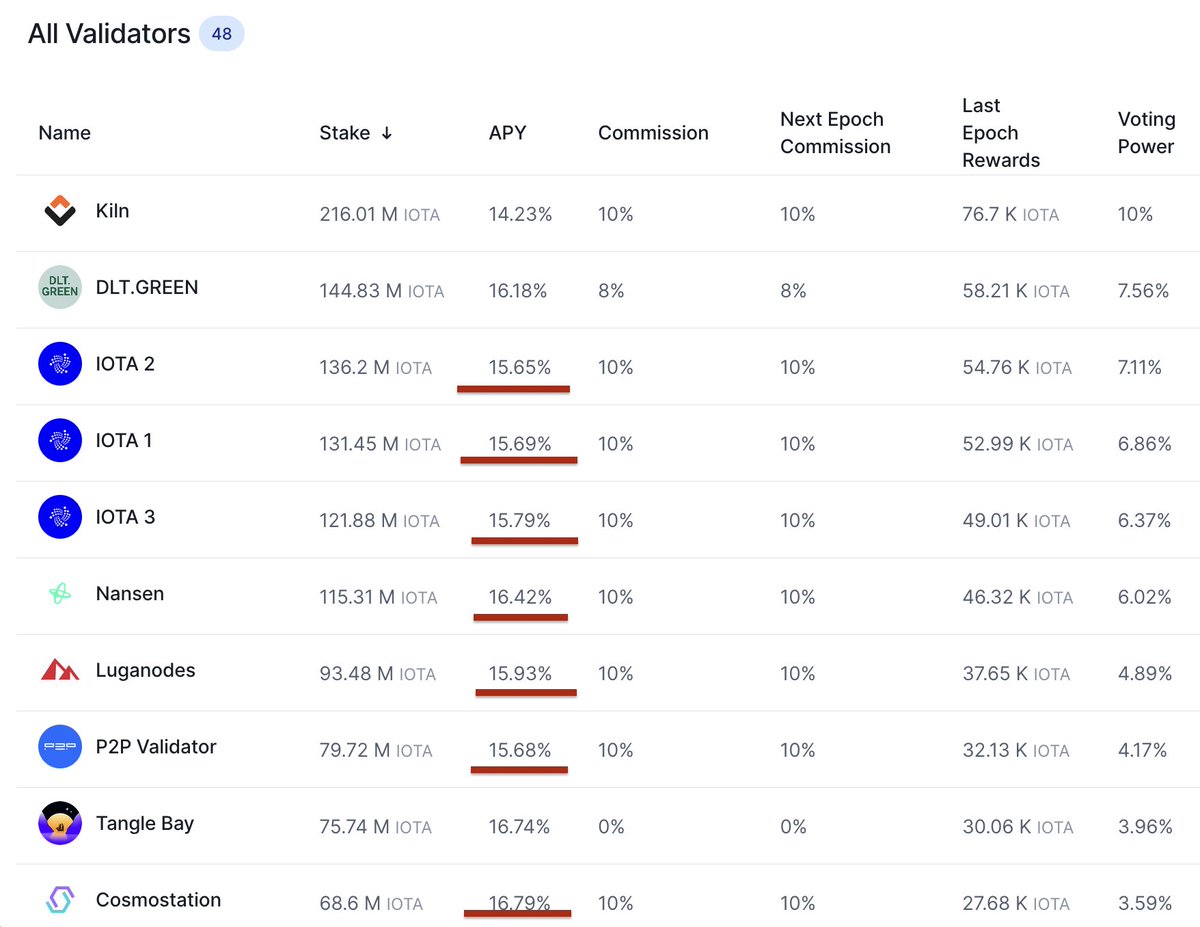The height and width of the screenshot is (927, 1200).
Task: Sort validators by APY column
Action: 507,132
